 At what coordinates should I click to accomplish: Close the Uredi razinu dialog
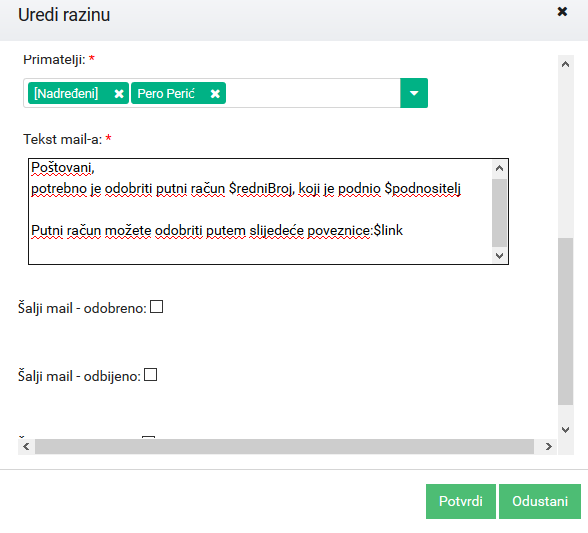pos(562,12)
